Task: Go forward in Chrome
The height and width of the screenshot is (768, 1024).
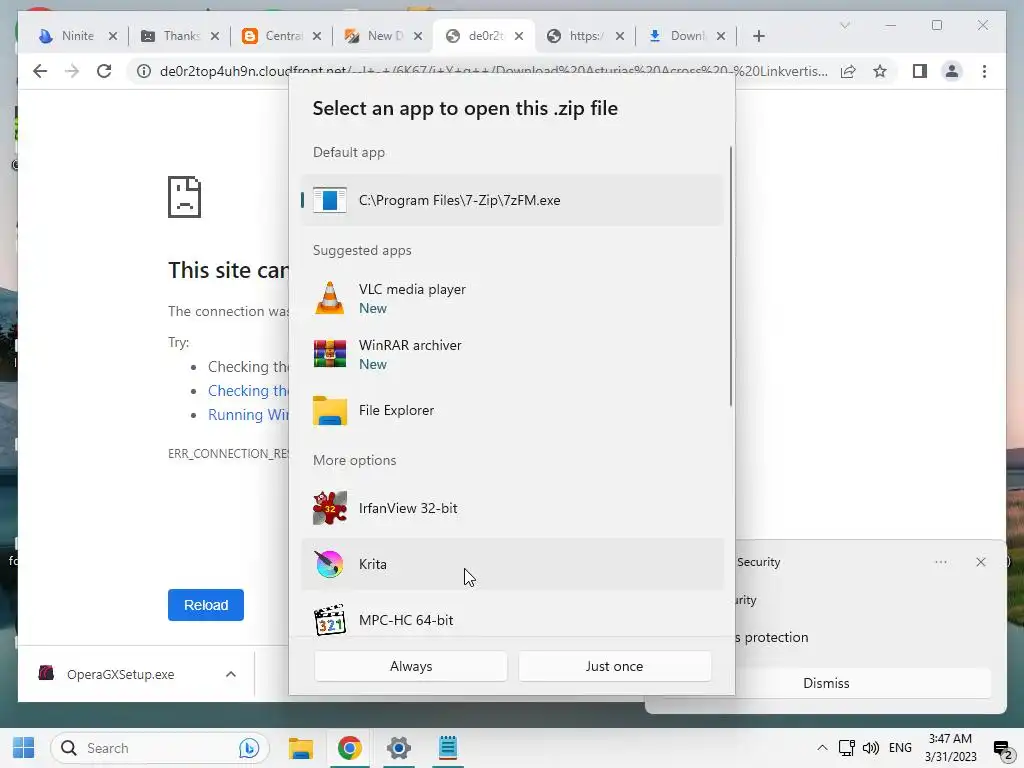Action: tap(72, 71)
